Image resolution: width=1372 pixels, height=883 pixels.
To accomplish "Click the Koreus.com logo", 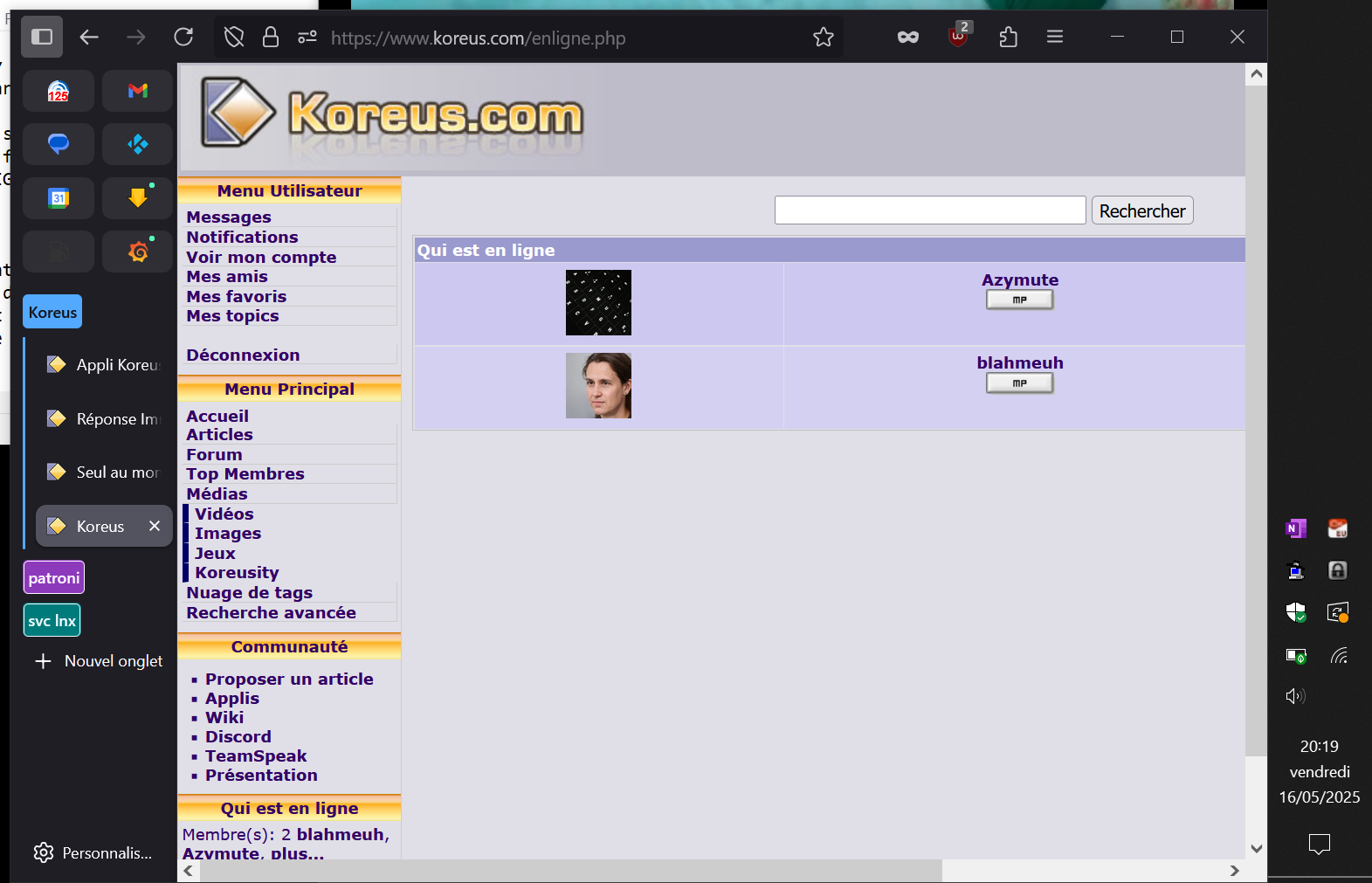I will point(392,115).
